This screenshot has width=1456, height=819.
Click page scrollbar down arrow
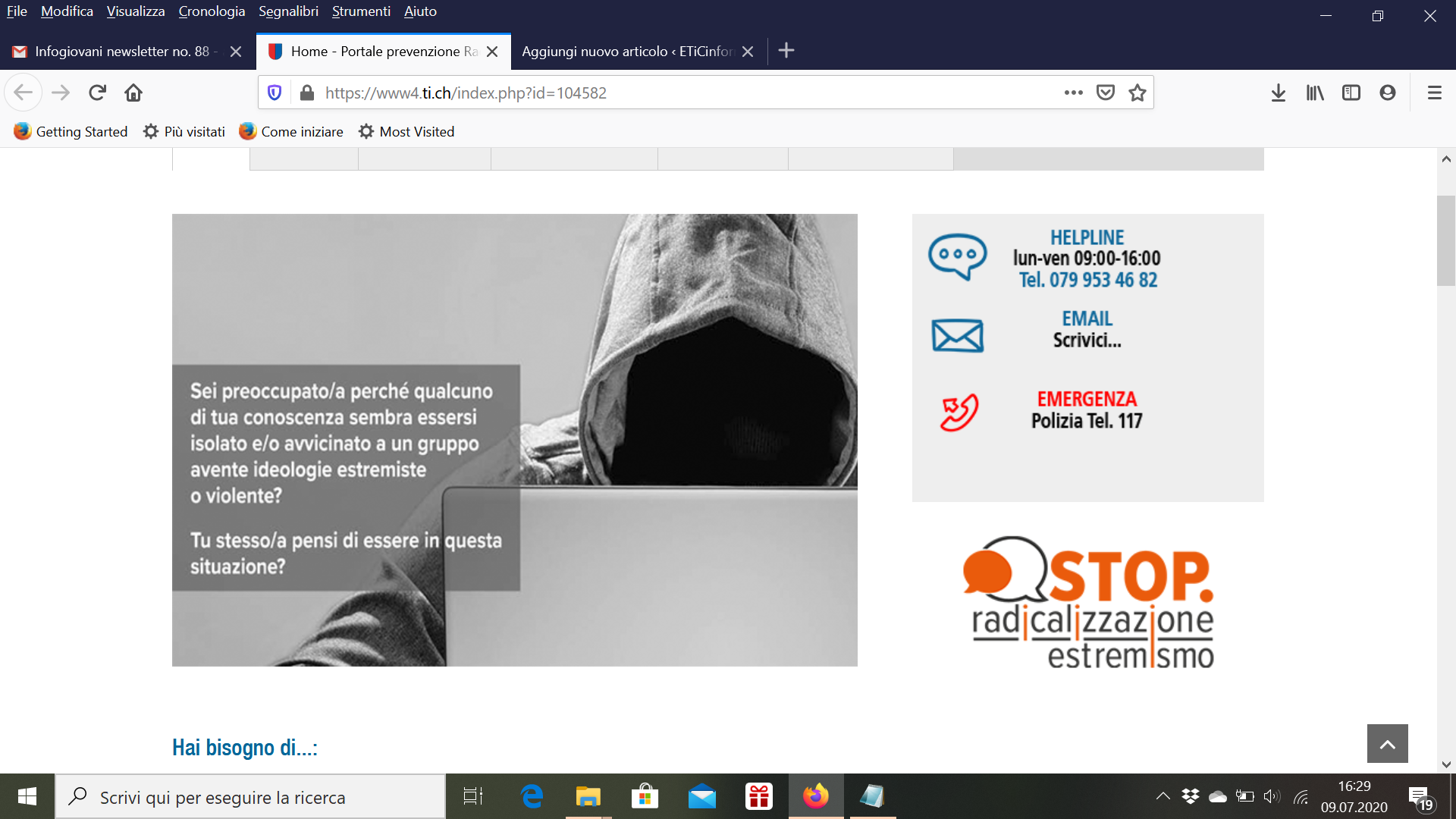tap(1446, 764)
